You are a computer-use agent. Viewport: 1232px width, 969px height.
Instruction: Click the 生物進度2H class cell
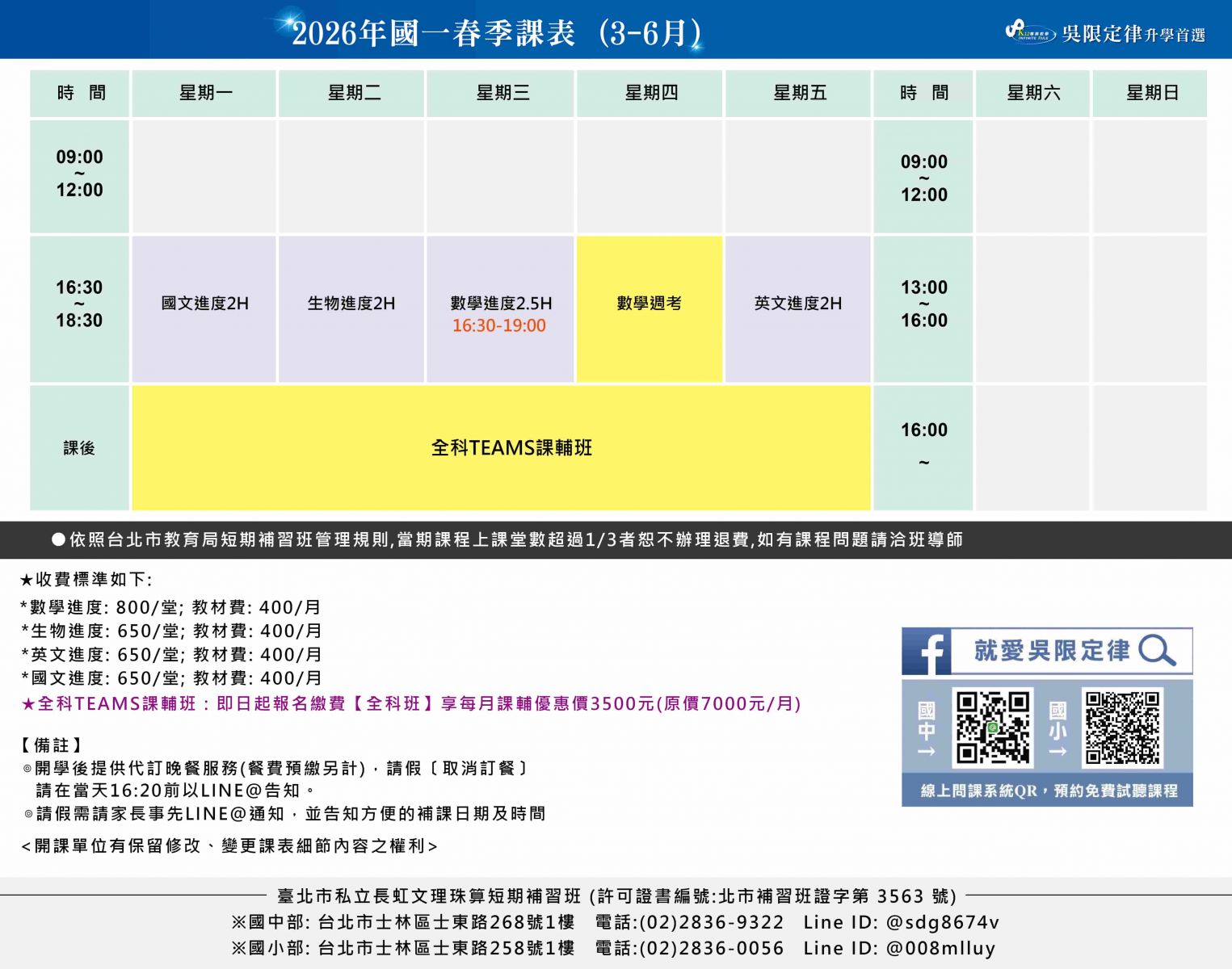click(351, 304)
